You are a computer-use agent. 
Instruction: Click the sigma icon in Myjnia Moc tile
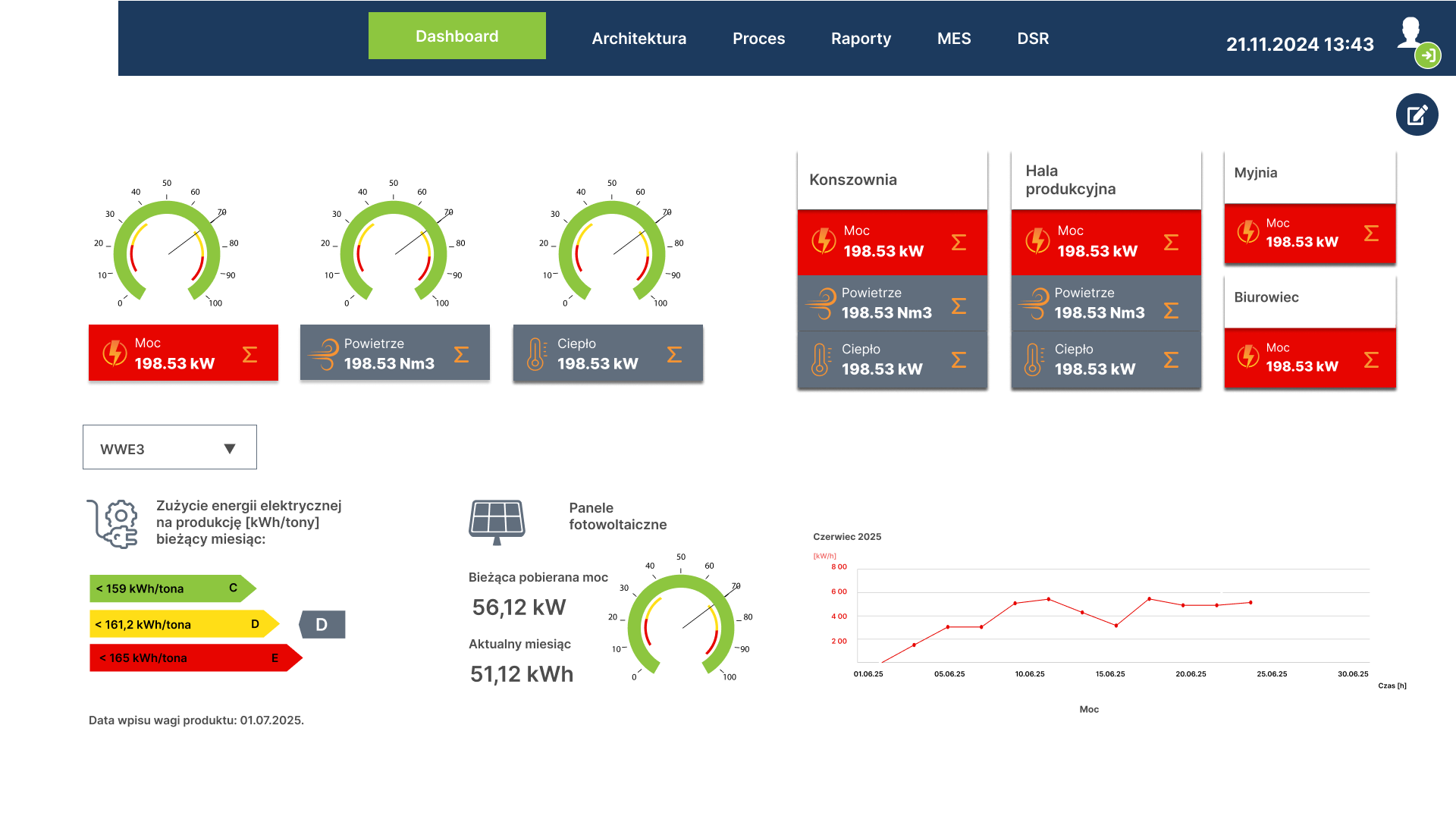pyautogui.click(x=1371, y=234)
